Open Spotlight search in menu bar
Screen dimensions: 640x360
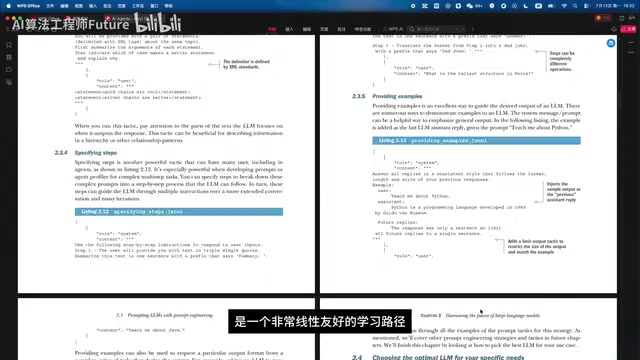pyautogui.click(x=575, y=6)
